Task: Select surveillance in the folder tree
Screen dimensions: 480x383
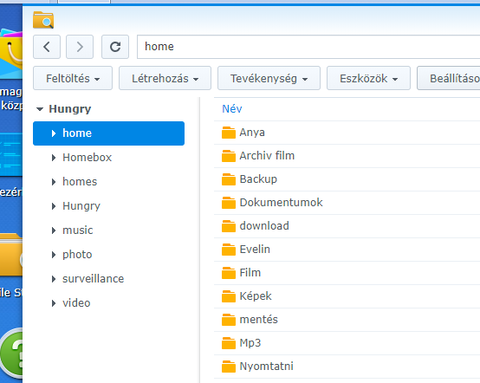Action: pos(93,279)
